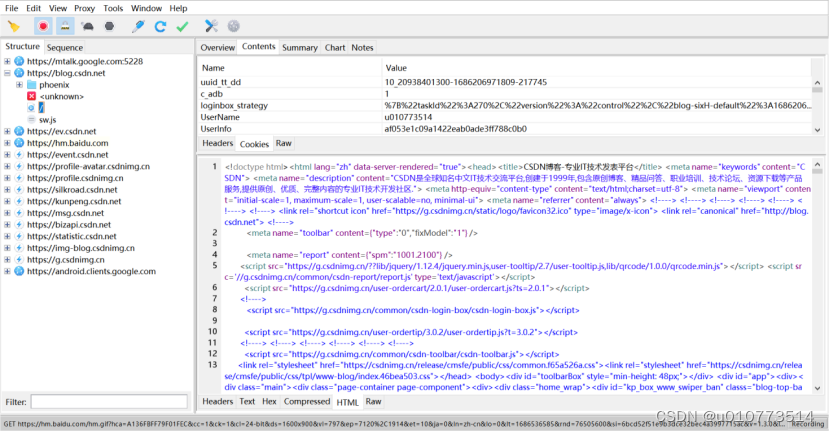This screenshot has width=830, height=432.
Task: Select https://profile.csdnimg.cn tree row
Action: coord(75,178)
